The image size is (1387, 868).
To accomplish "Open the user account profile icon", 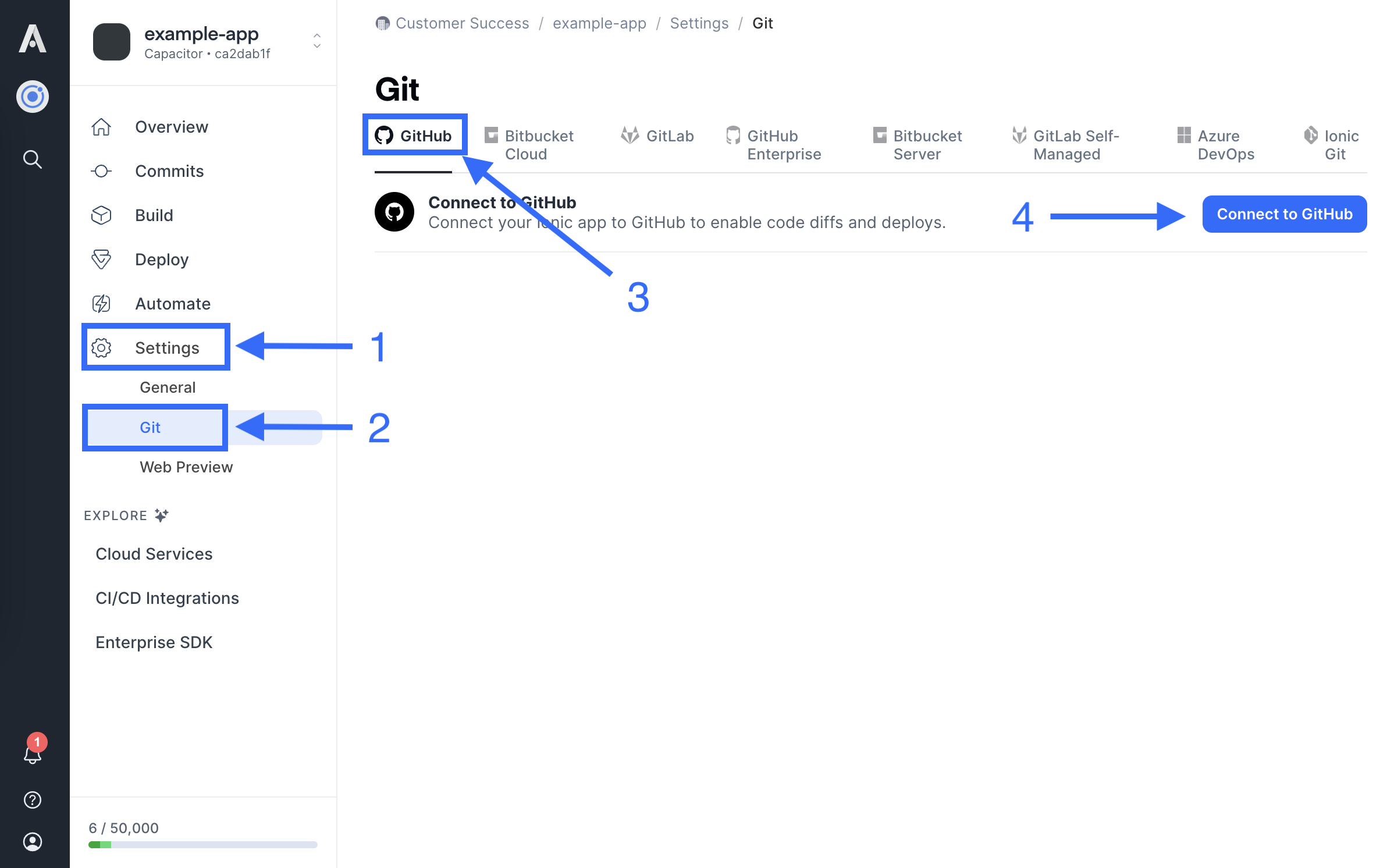I will click(x=33, y=842).
